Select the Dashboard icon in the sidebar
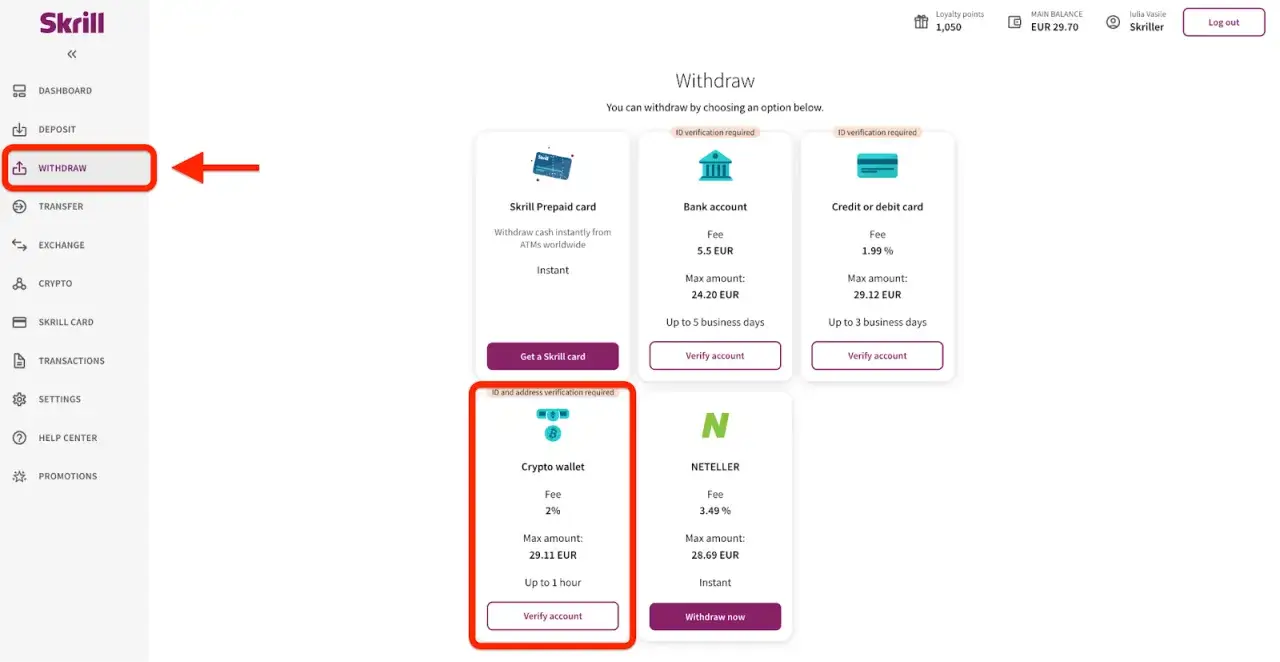 [x=21, y=90]
